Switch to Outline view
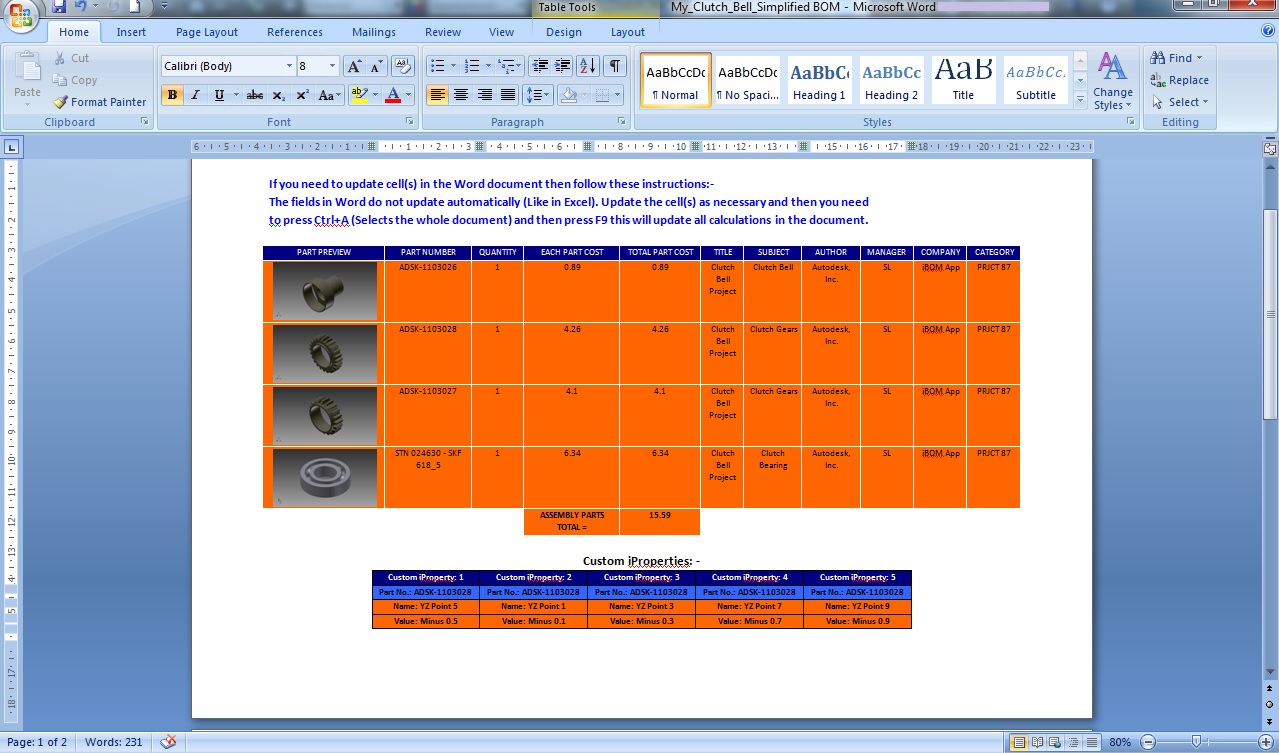The height and width of the screenshot is (753, 1279). pyautogui.click(x=1071, y=742)
